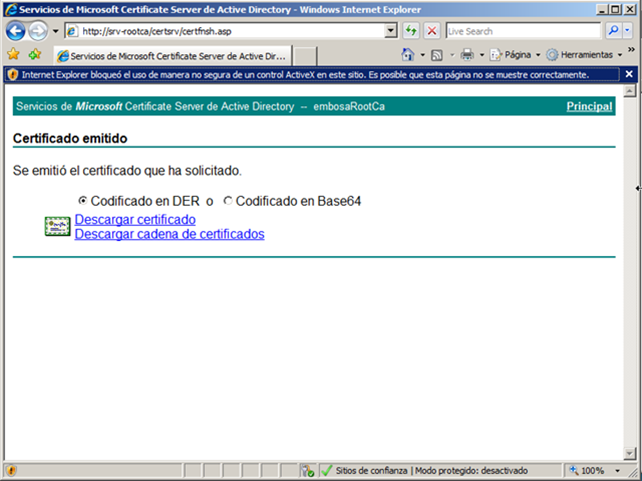Click the browser Back arrow button
Screen dimensions: 642x481
pyautogui.click(x=15, y=31)
